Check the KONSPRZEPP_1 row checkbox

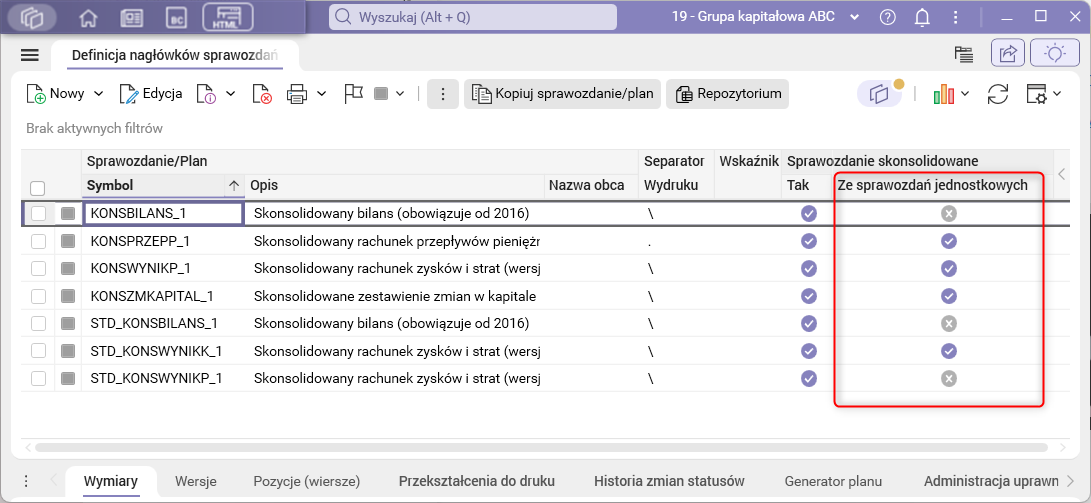point(38,241)
